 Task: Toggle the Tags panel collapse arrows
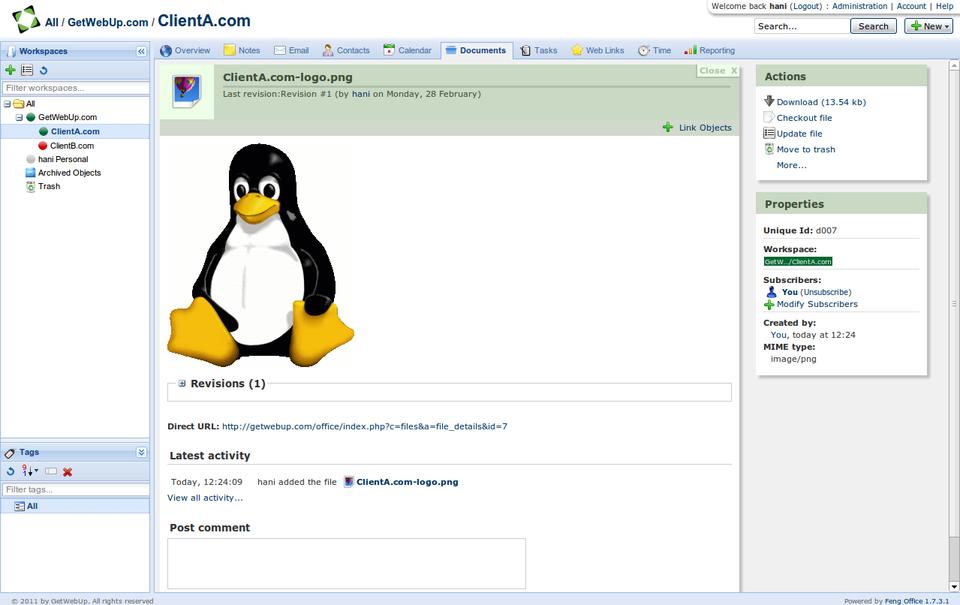pyautogui.click(x=141, y=452)
